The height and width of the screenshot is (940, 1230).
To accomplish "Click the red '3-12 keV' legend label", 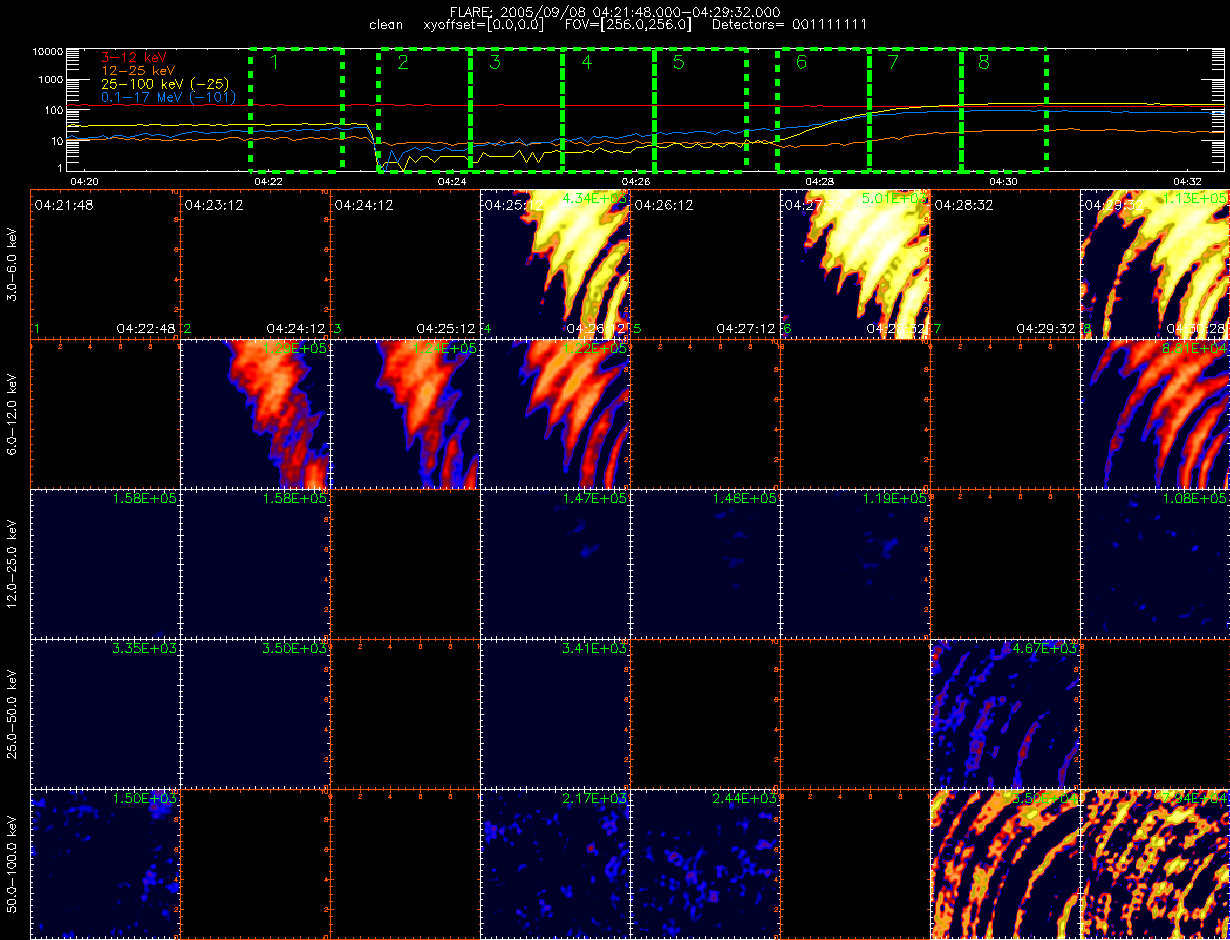I will [135, 59].
